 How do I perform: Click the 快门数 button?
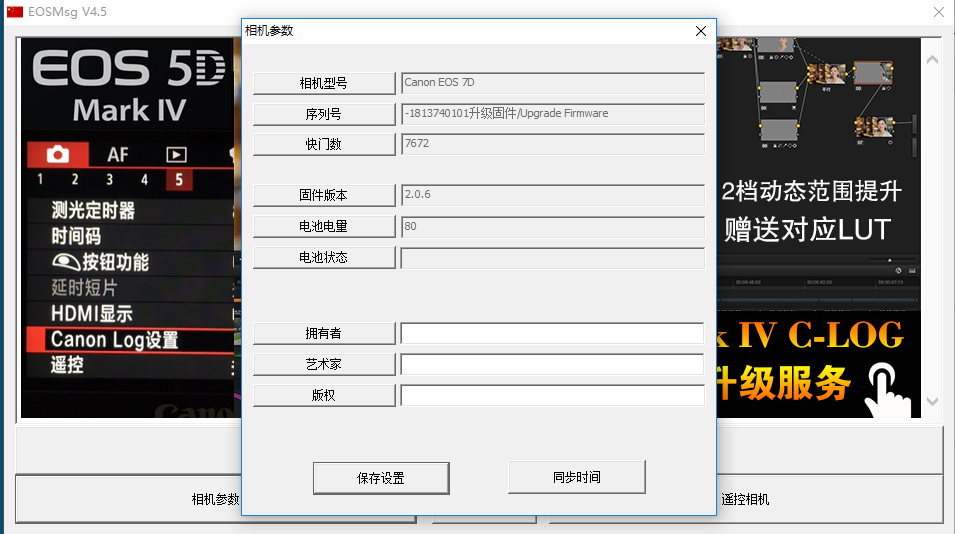coord(324,144)
